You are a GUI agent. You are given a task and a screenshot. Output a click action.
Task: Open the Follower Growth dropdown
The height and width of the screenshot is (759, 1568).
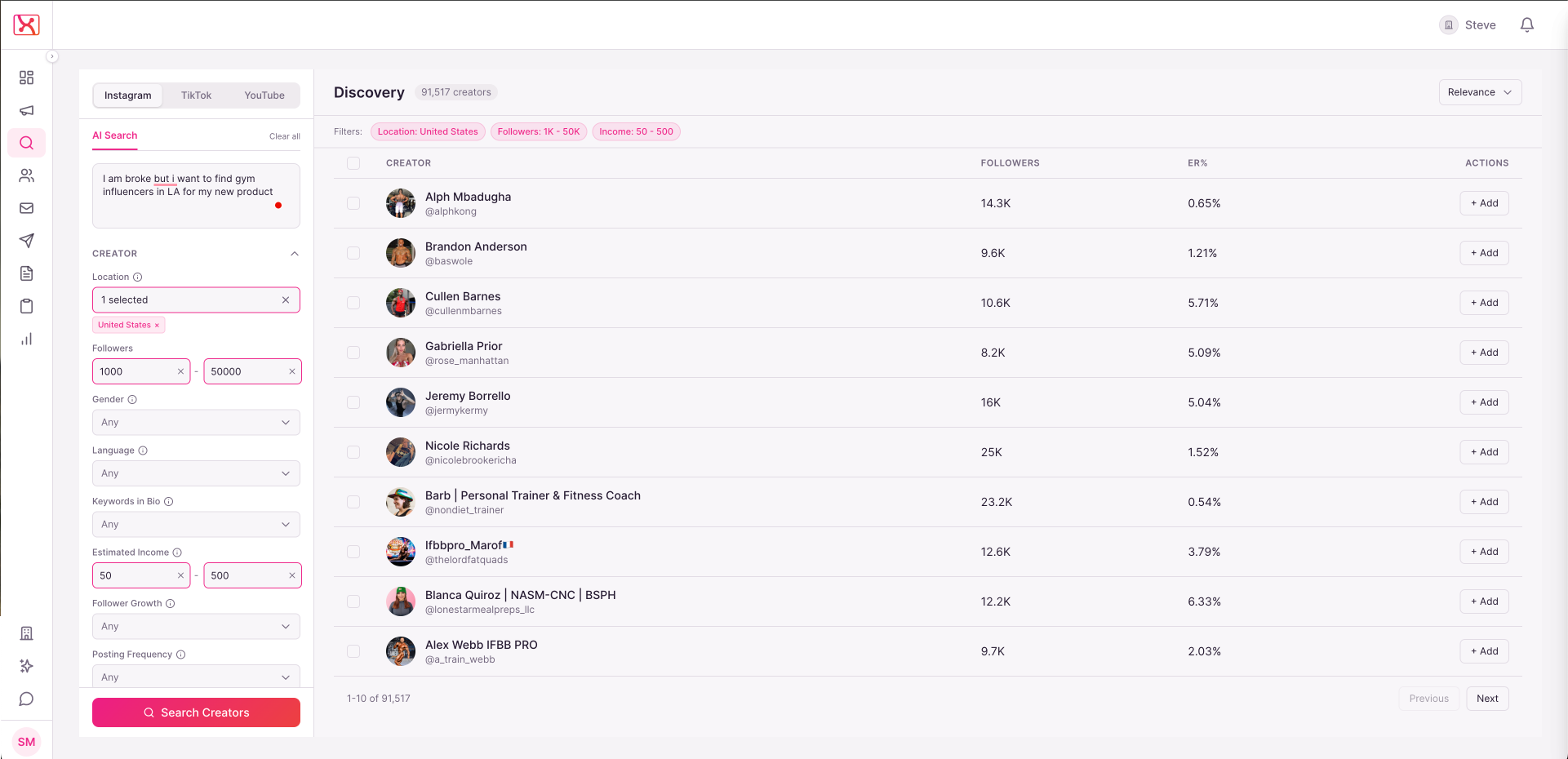pos(196,626)
